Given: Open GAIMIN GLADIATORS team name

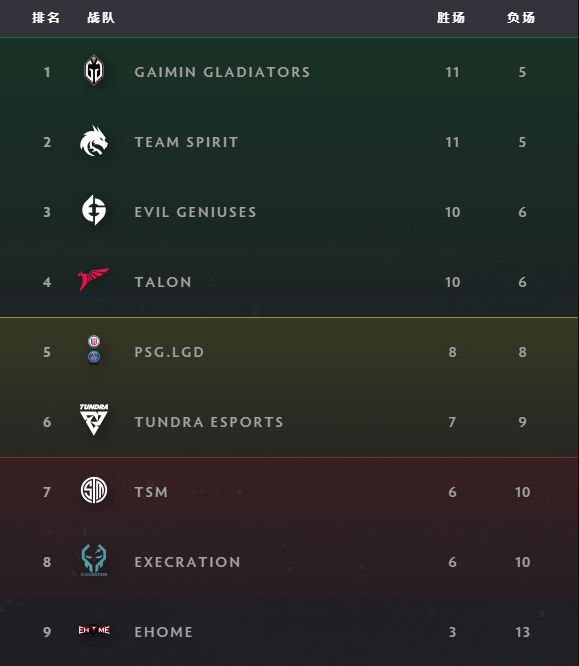Looking at the screenshot, I should point(222,72).
